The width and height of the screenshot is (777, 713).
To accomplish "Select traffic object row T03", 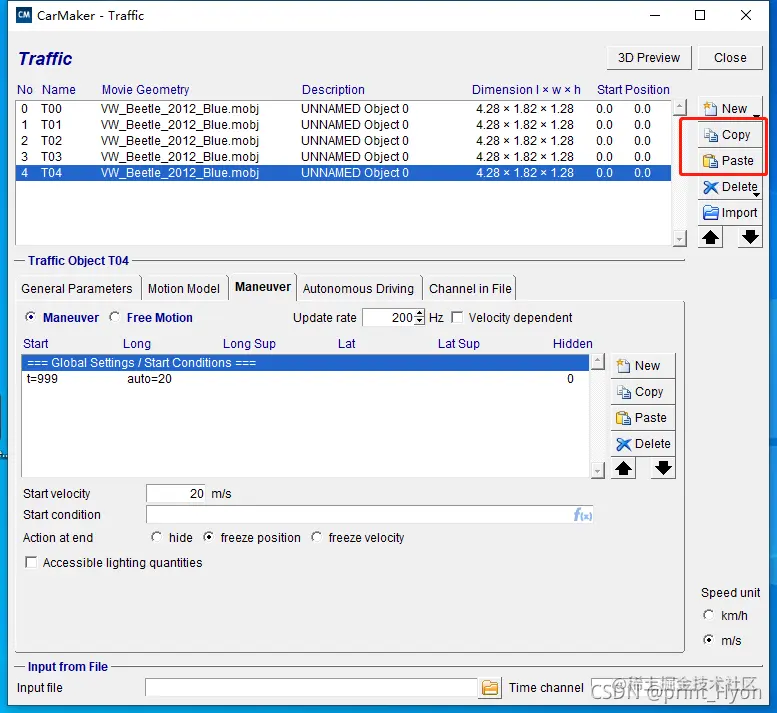I will (343, 157).
